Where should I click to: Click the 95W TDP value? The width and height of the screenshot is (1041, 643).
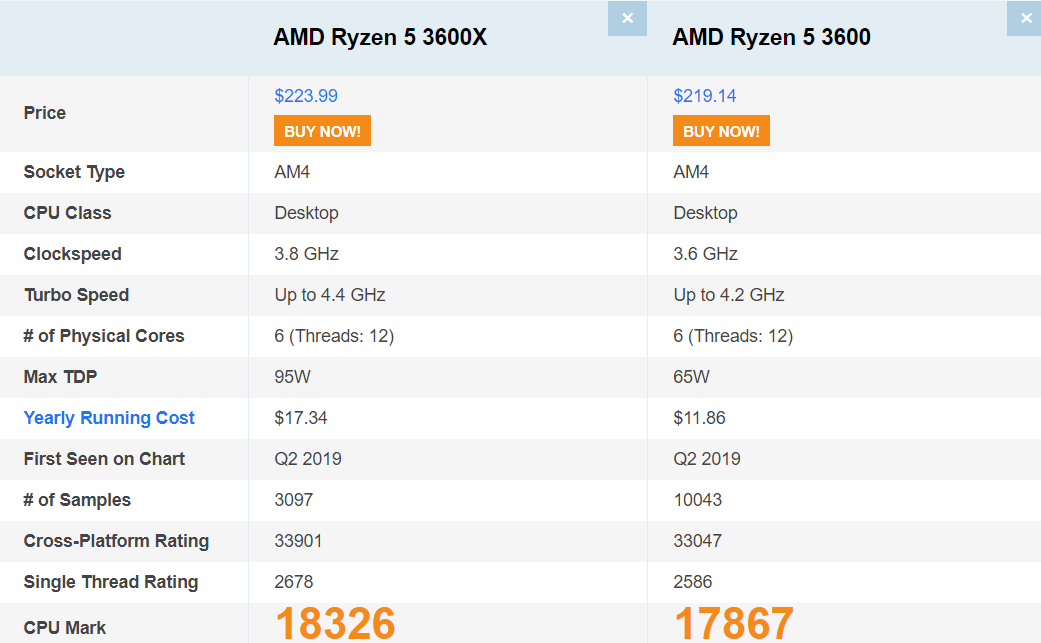(x=292, y=377)
